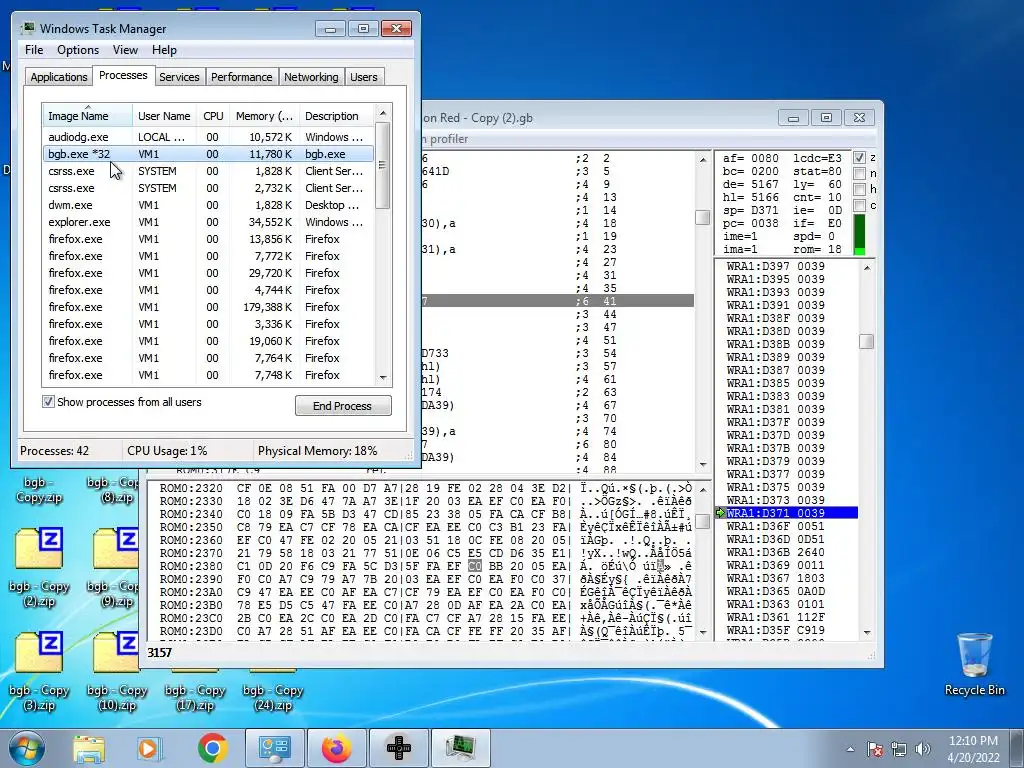Click the Windows Start orb
This screenshot has height=768, width=1024.
click(x=26, y=748)
